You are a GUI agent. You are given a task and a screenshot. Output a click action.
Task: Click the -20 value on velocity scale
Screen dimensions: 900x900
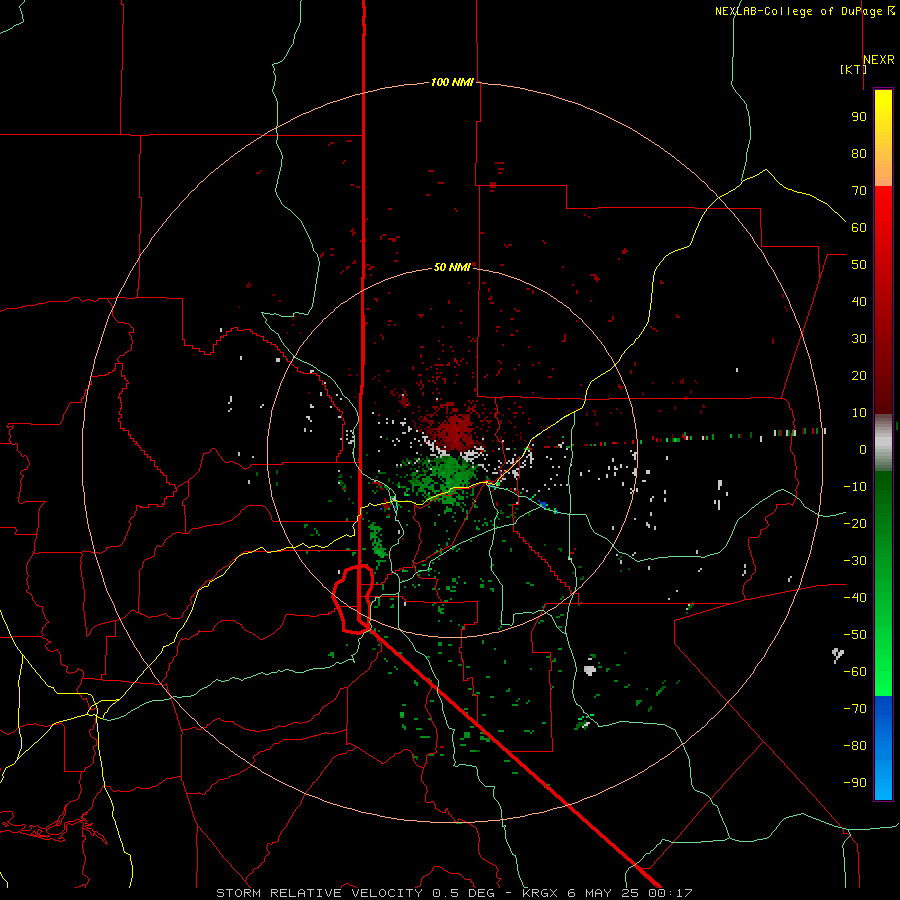[855, 524]
